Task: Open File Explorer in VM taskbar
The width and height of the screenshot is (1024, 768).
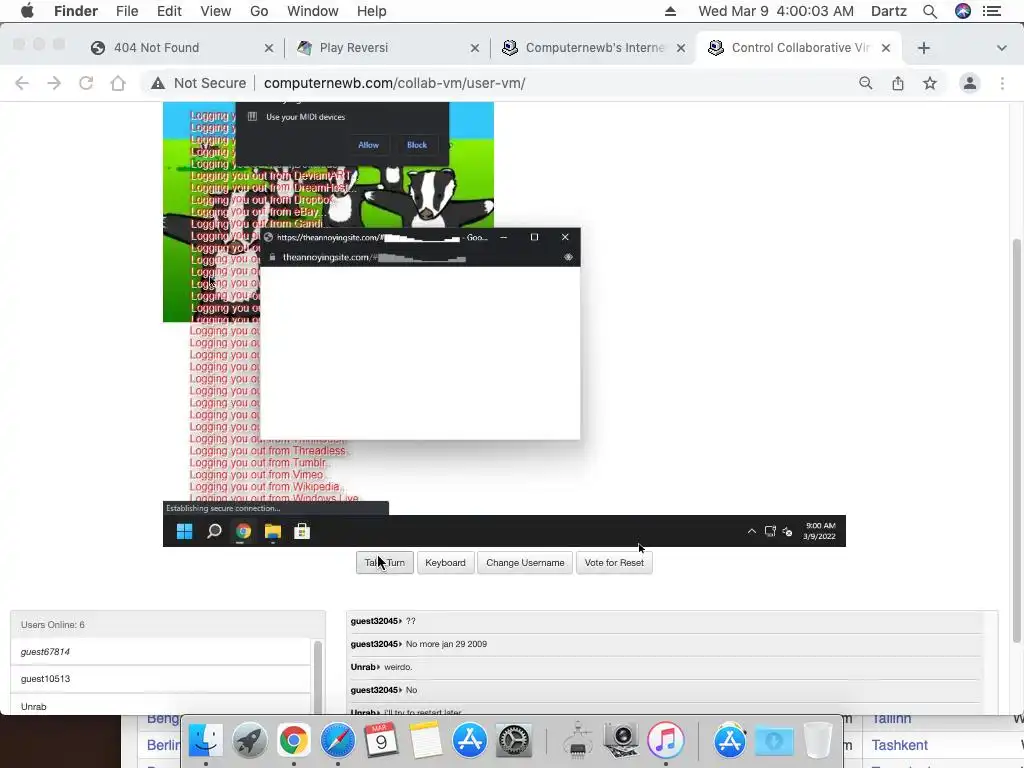Action: pos(273,532)
